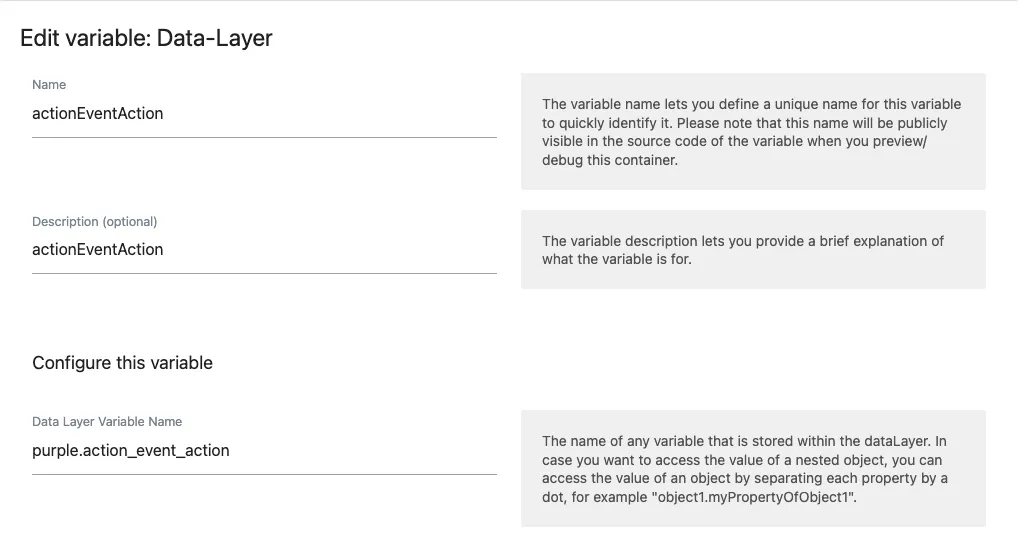Click the variable description help text box
This screenshot has width=1018, height=538.
pyautogui.click(x=753, y=250)
